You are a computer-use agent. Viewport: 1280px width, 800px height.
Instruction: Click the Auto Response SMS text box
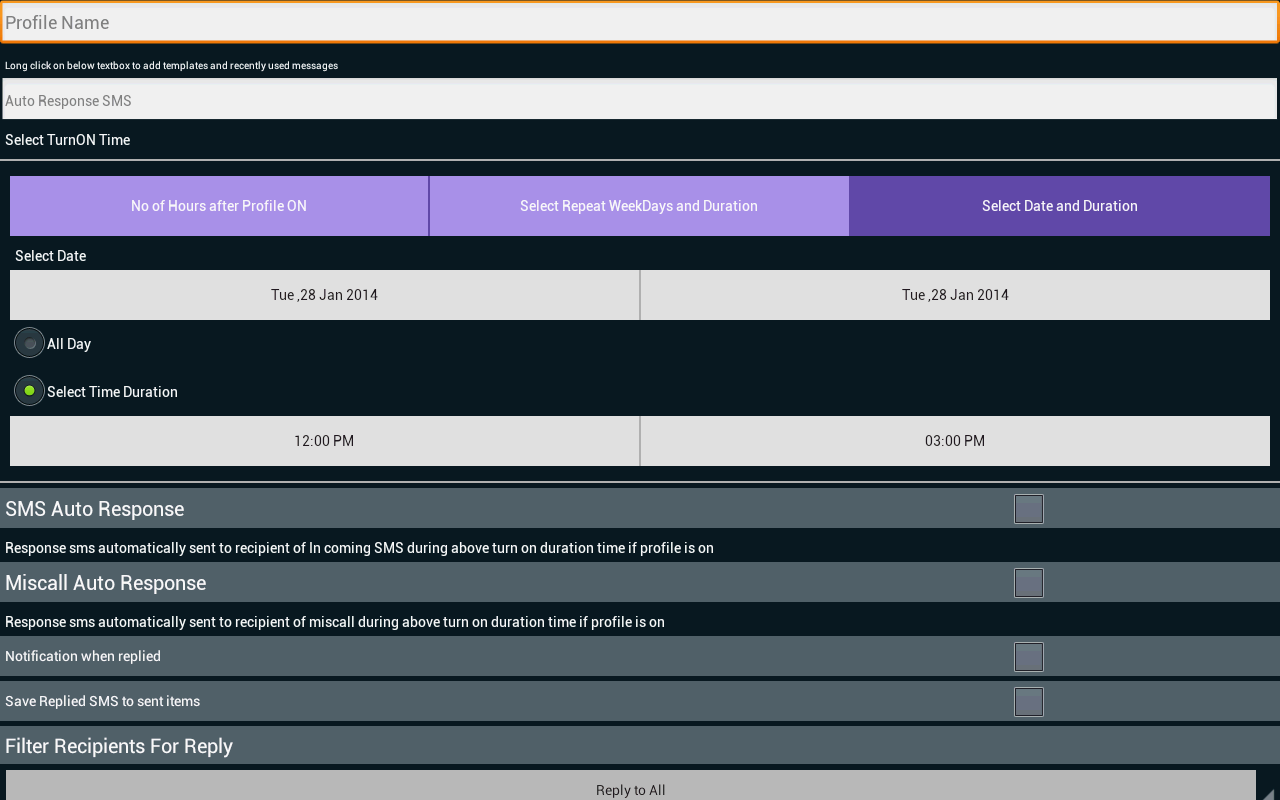tap(640, 99)
